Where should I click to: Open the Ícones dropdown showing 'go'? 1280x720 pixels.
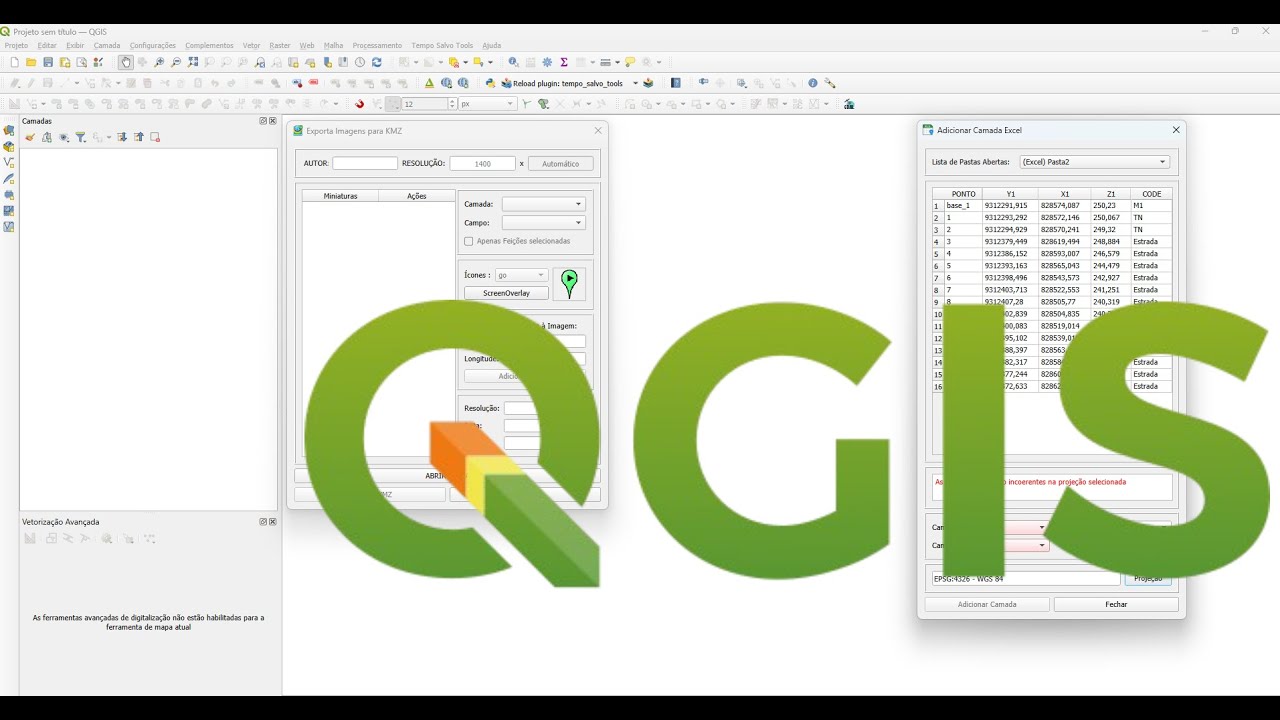click(x=521, y=275)
